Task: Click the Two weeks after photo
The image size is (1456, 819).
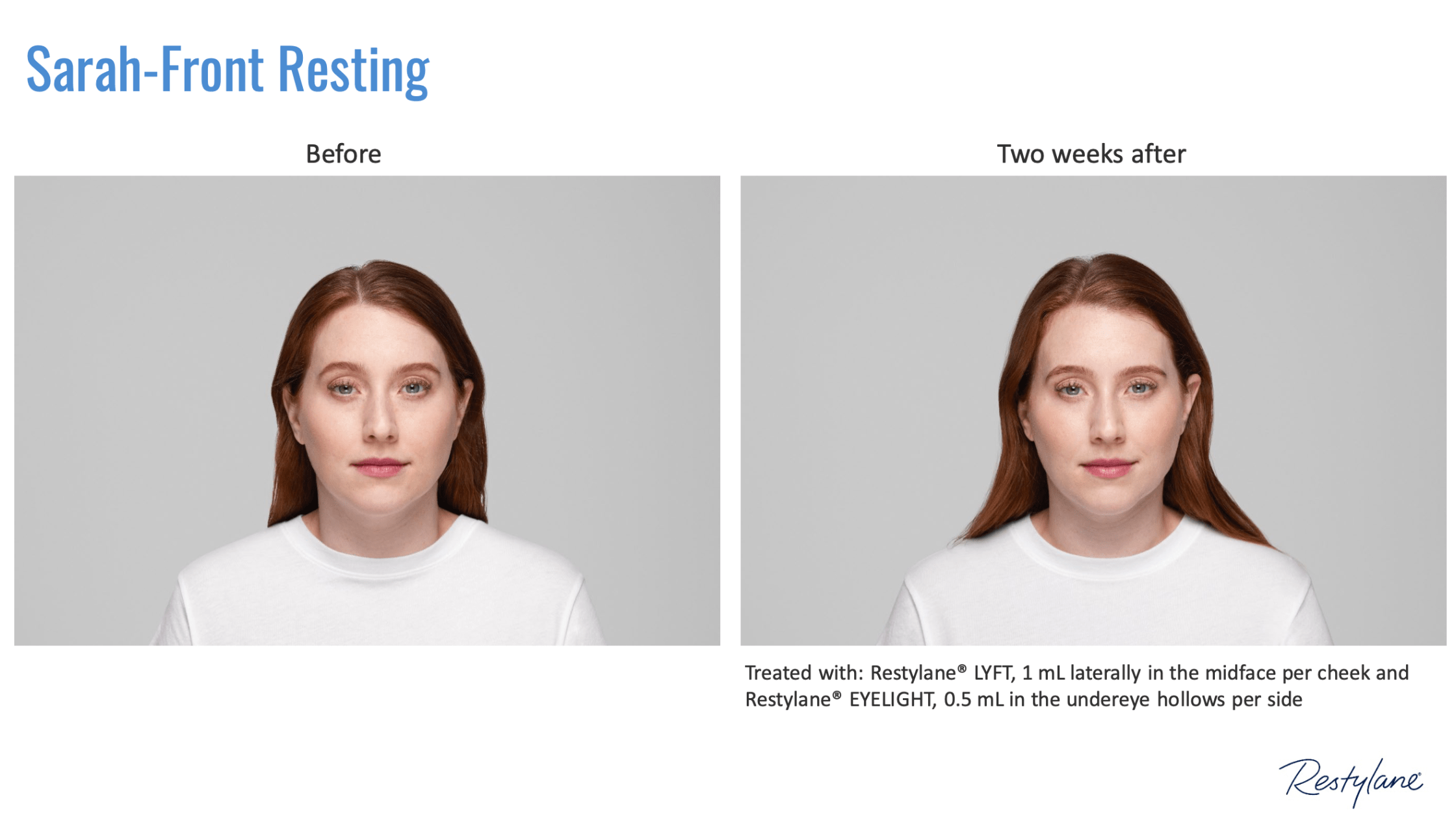Action: pos(1093,410)
